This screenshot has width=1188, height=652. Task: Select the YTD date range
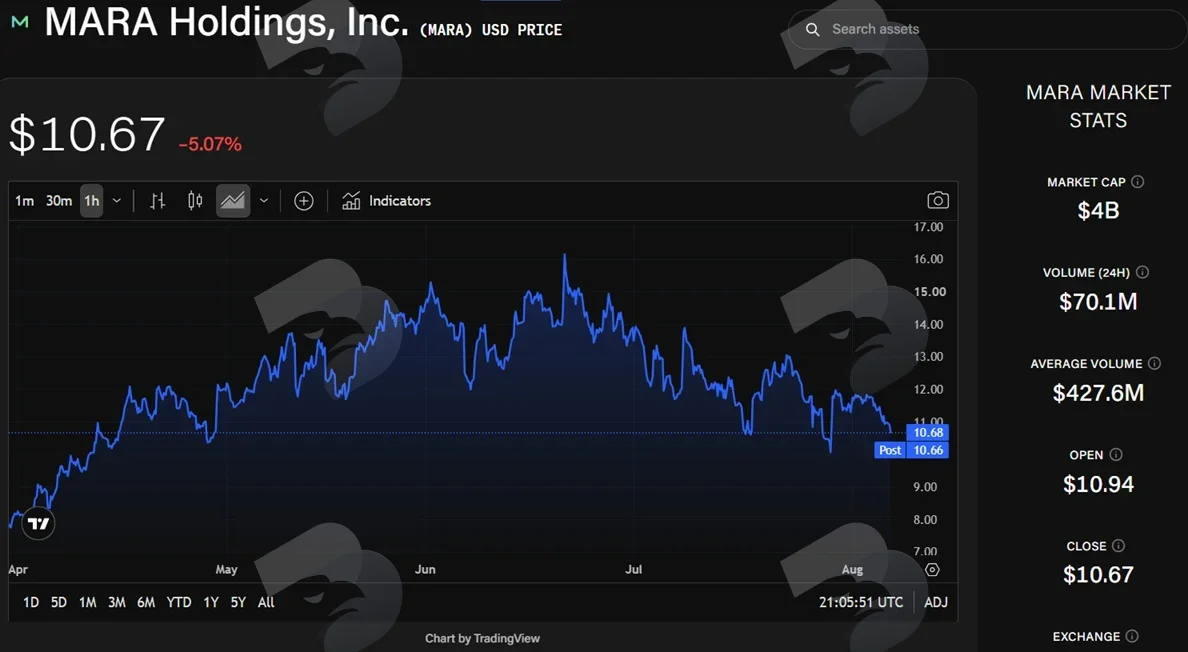(179, 602)
